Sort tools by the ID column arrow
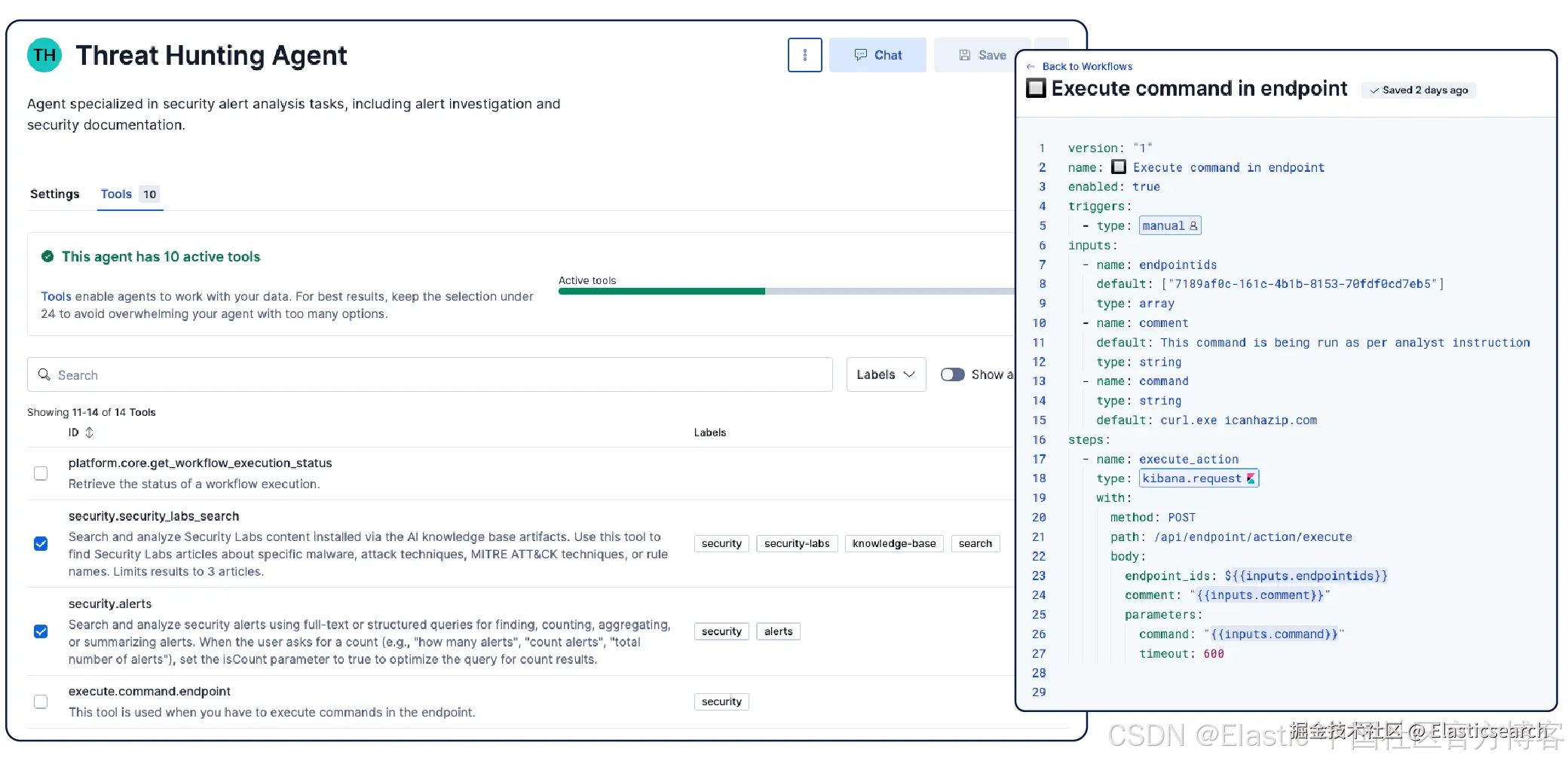 [89, 432]
